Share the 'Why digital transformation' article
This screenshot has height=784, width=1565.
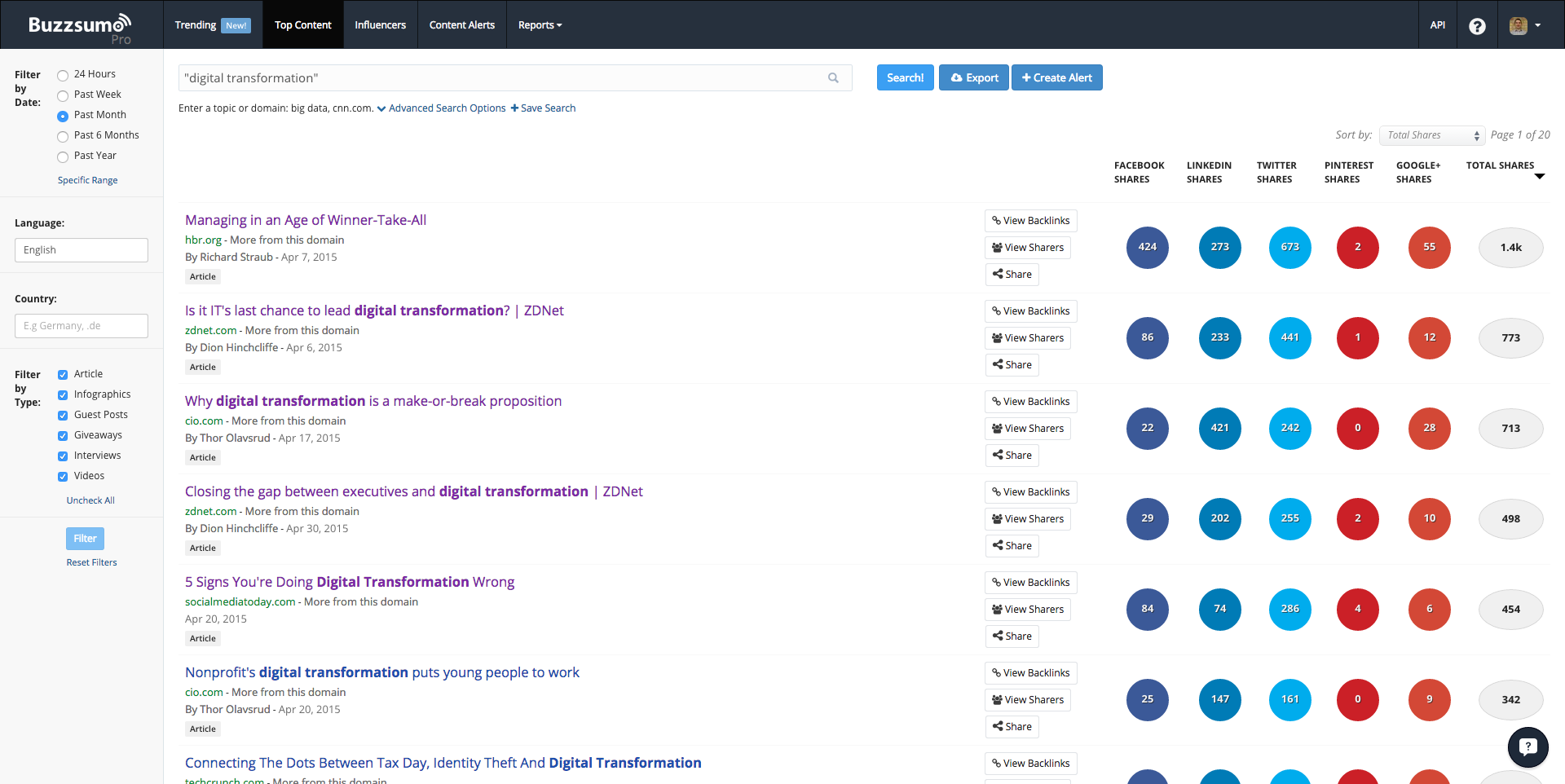click(x=1012, y=456)
